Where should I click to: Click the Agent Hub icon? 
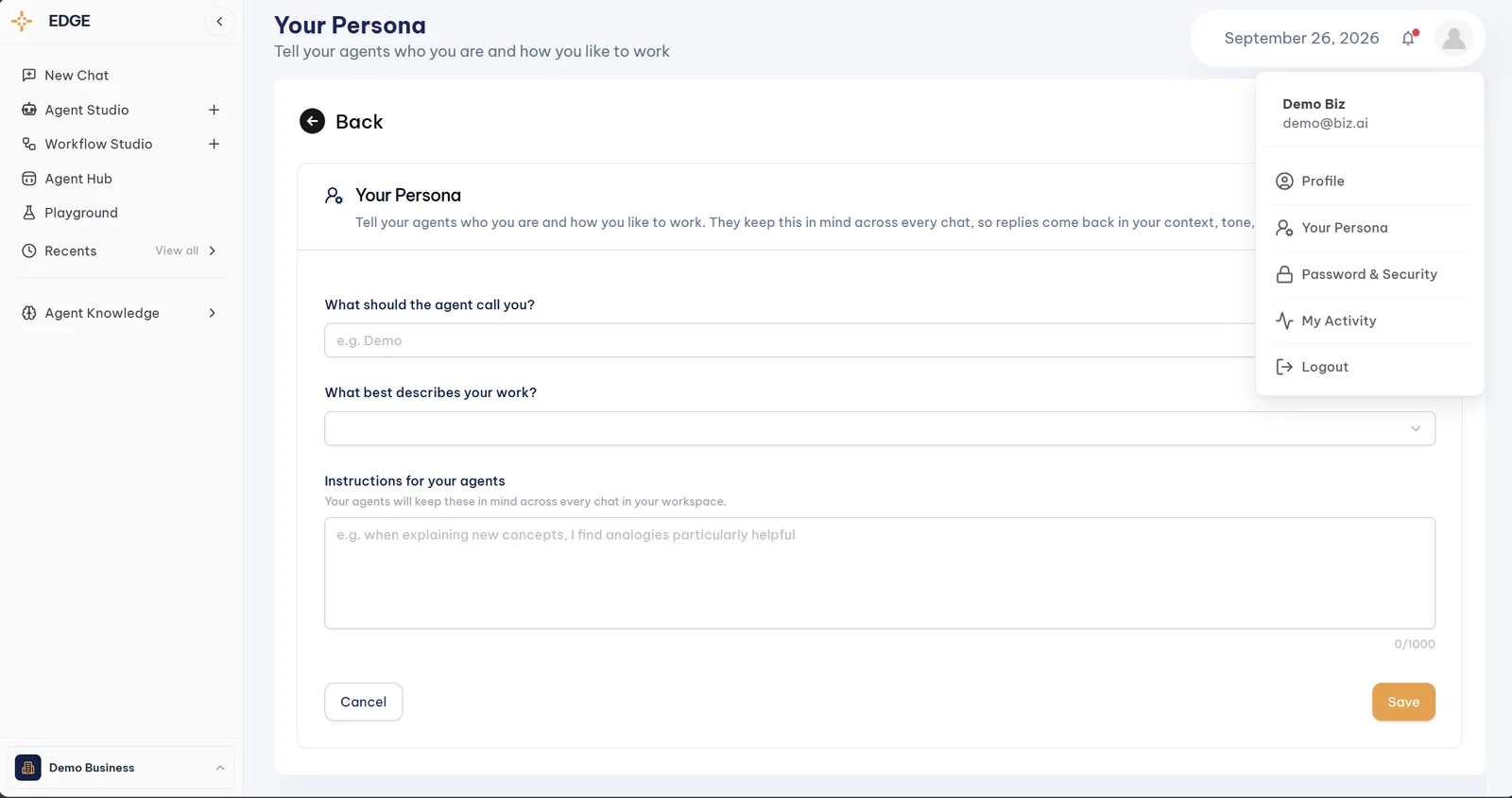pos(29,179)
